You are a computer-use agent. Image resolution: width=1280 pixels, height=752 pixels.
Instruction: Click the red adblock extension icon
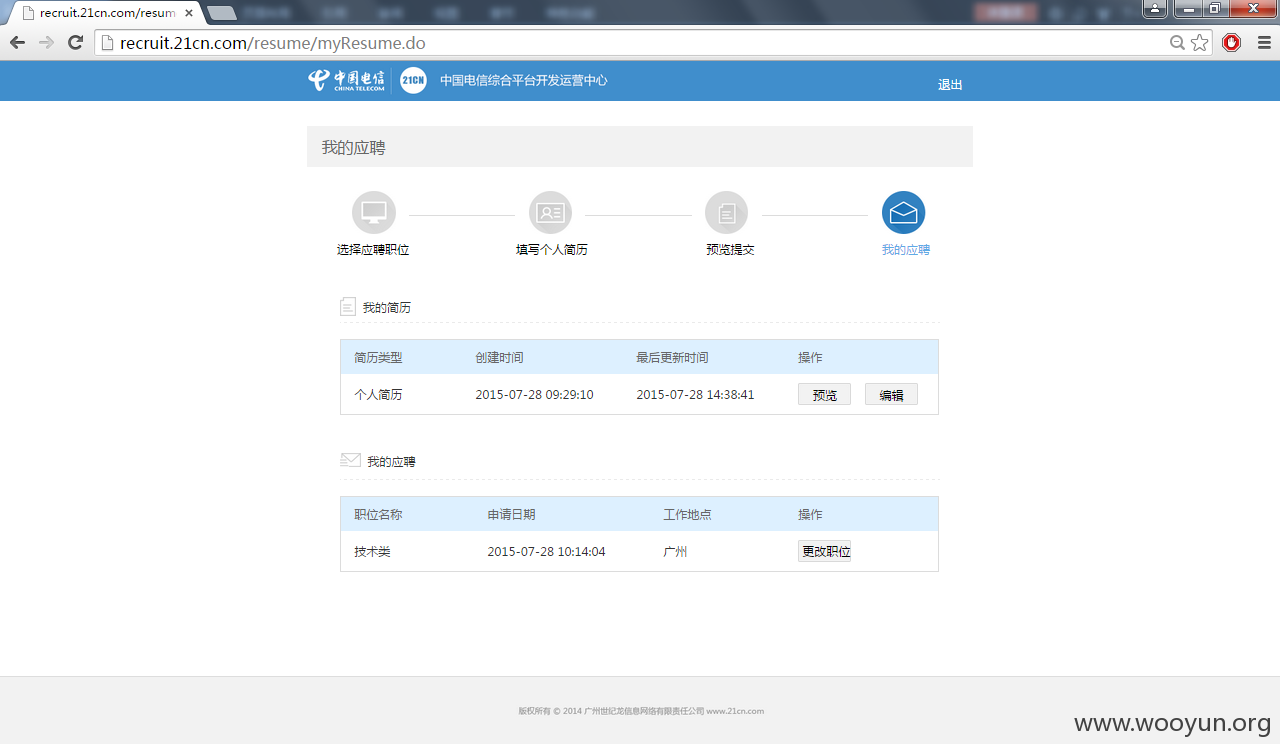tap(1232, 43)
